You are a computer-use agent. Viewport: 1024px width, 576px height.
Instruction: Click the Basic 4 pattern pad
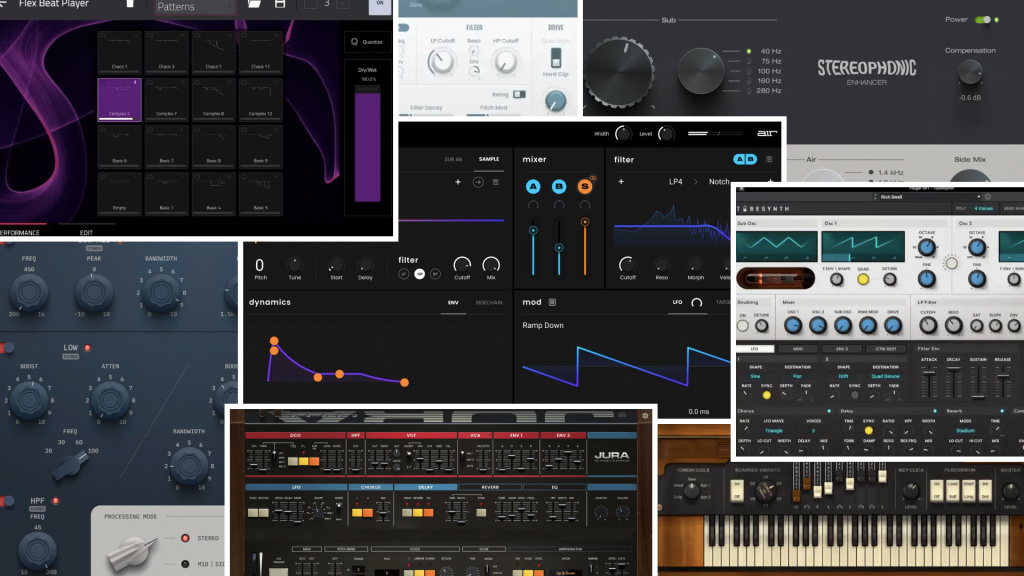214,193
